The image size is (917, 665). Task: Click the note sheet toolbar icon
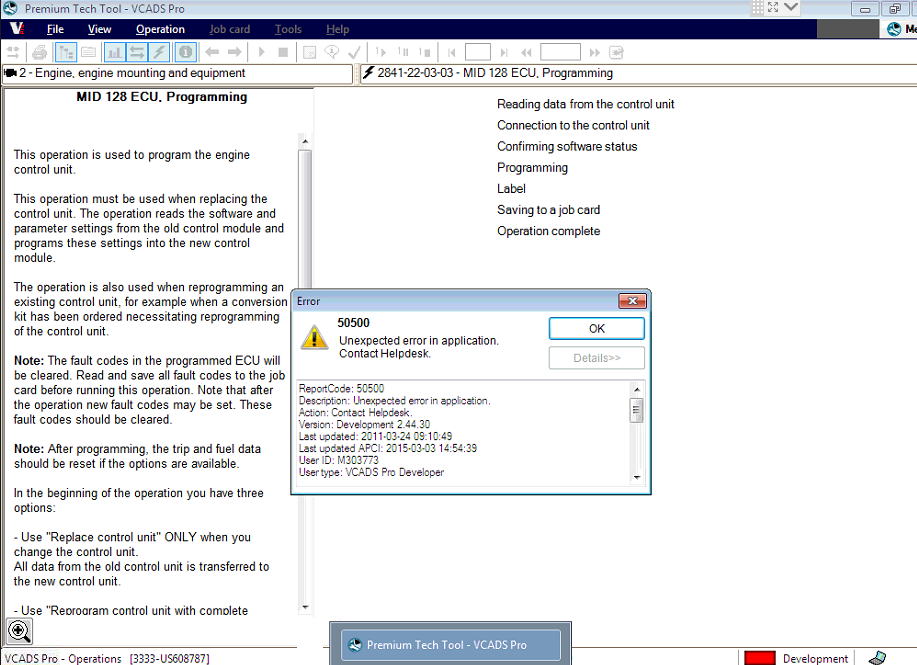click(309, 53)
